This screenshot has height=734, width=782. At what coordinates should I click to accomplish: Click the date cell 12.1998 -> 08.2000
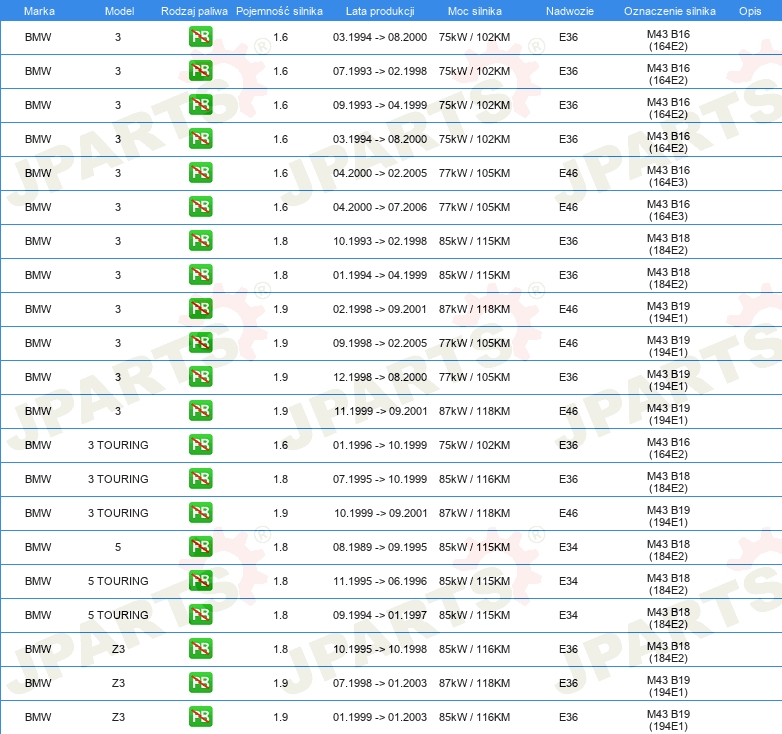click(380, 377)
